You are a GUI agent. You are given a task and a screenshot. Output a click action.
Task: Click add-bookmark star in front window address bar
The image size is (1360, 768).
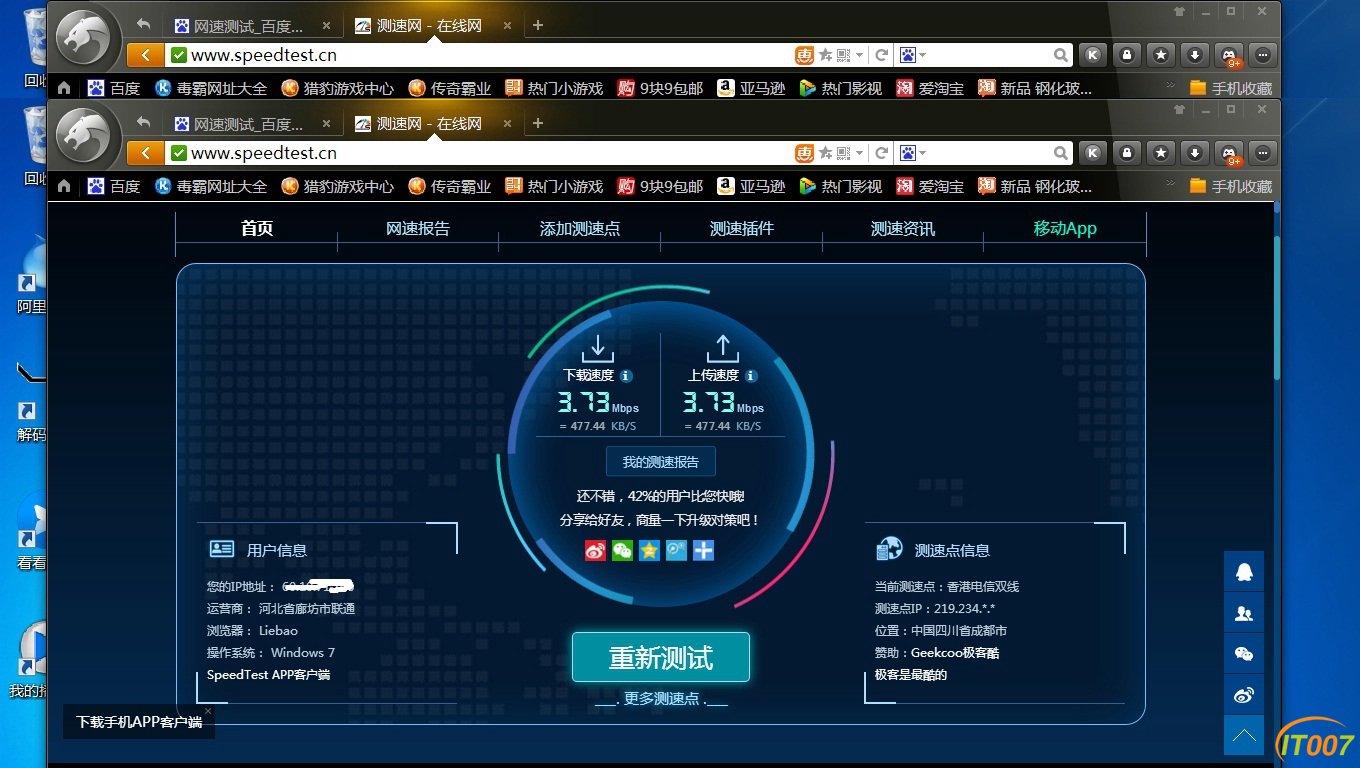[x=825, y=153]
